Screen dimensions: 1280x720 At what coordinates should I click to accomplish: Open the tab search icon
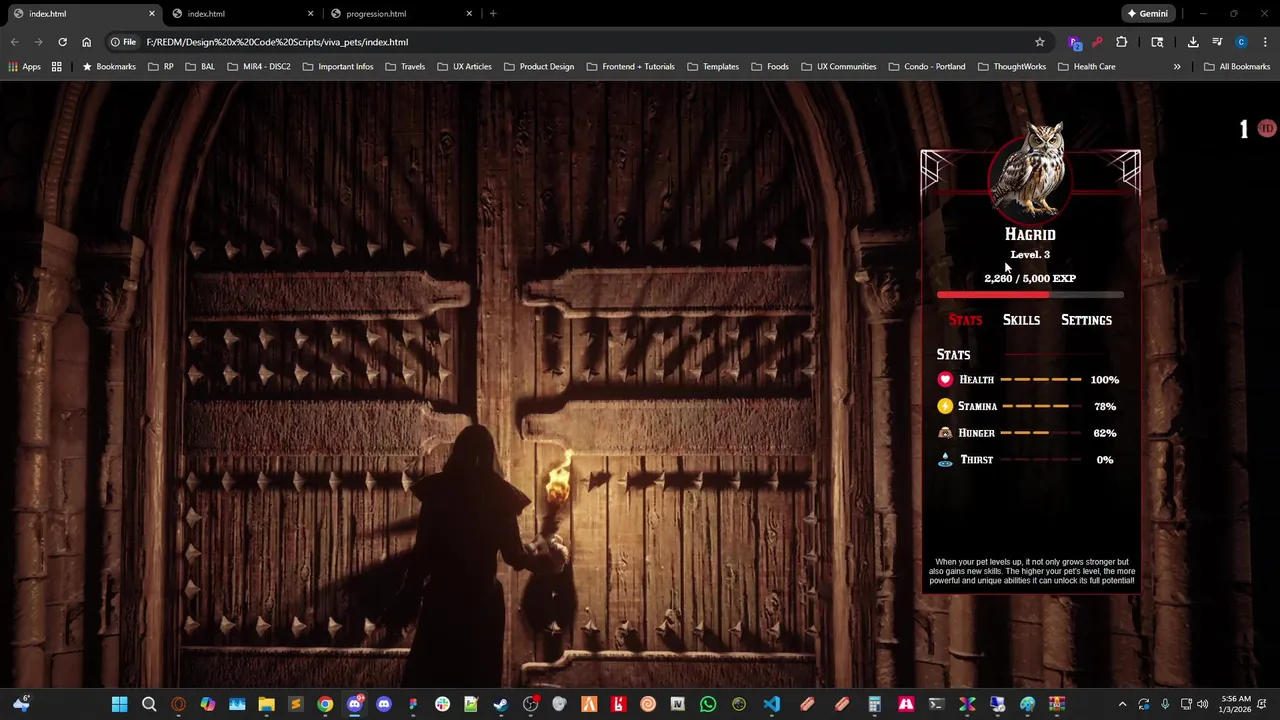coord(1157,42)
